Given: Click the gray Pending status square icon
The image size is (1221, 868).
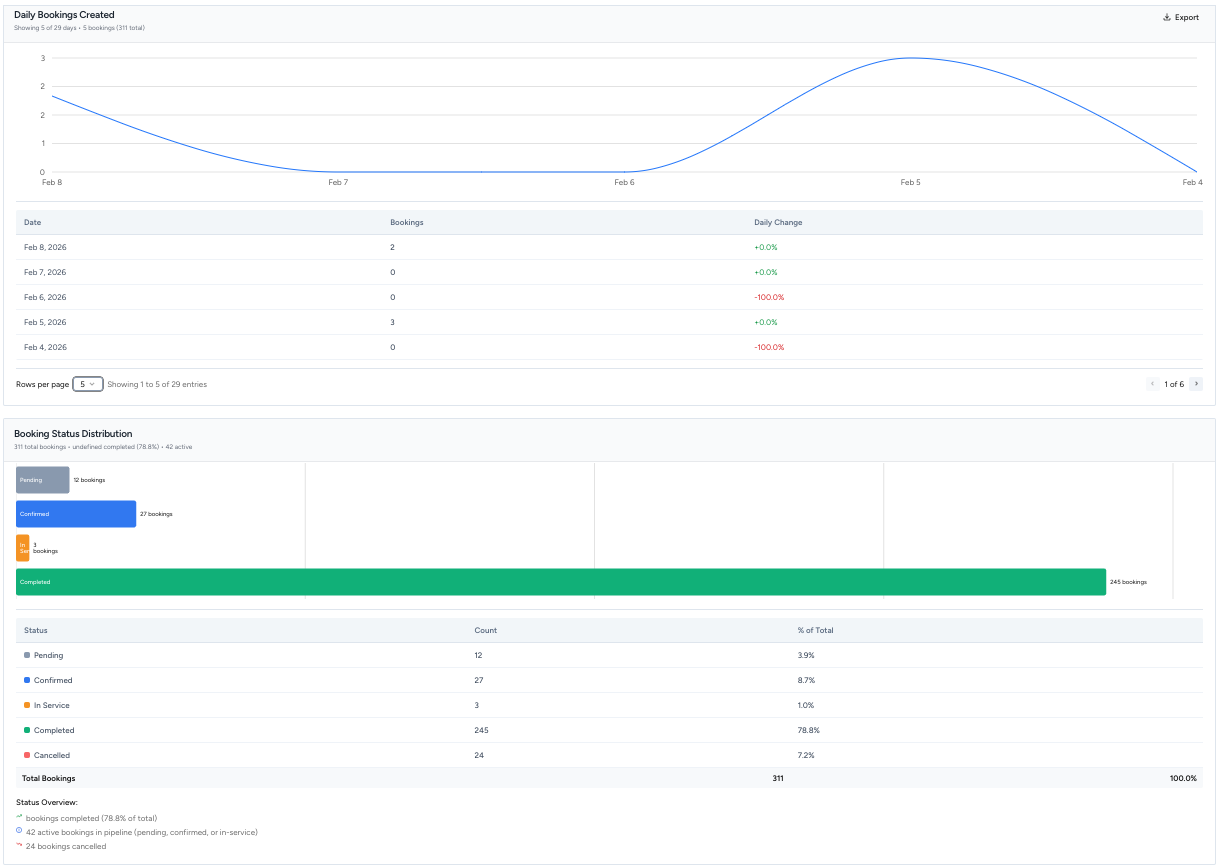Looking at the screenshot, I should (x=24, y=655).
